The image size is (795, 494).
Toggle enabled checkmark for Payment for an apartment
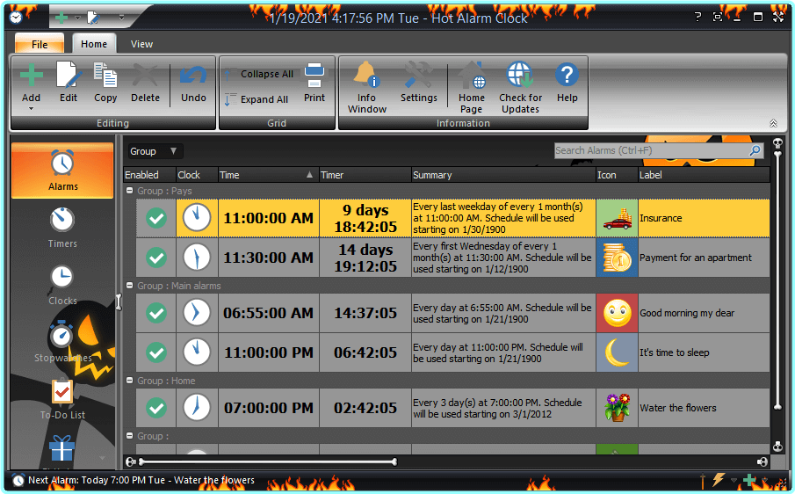[x=156, y=258]
